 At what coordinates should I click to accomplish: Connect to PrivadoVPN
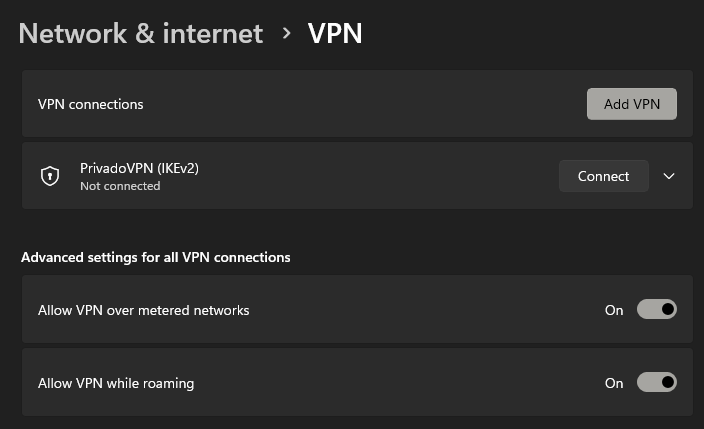603,176
